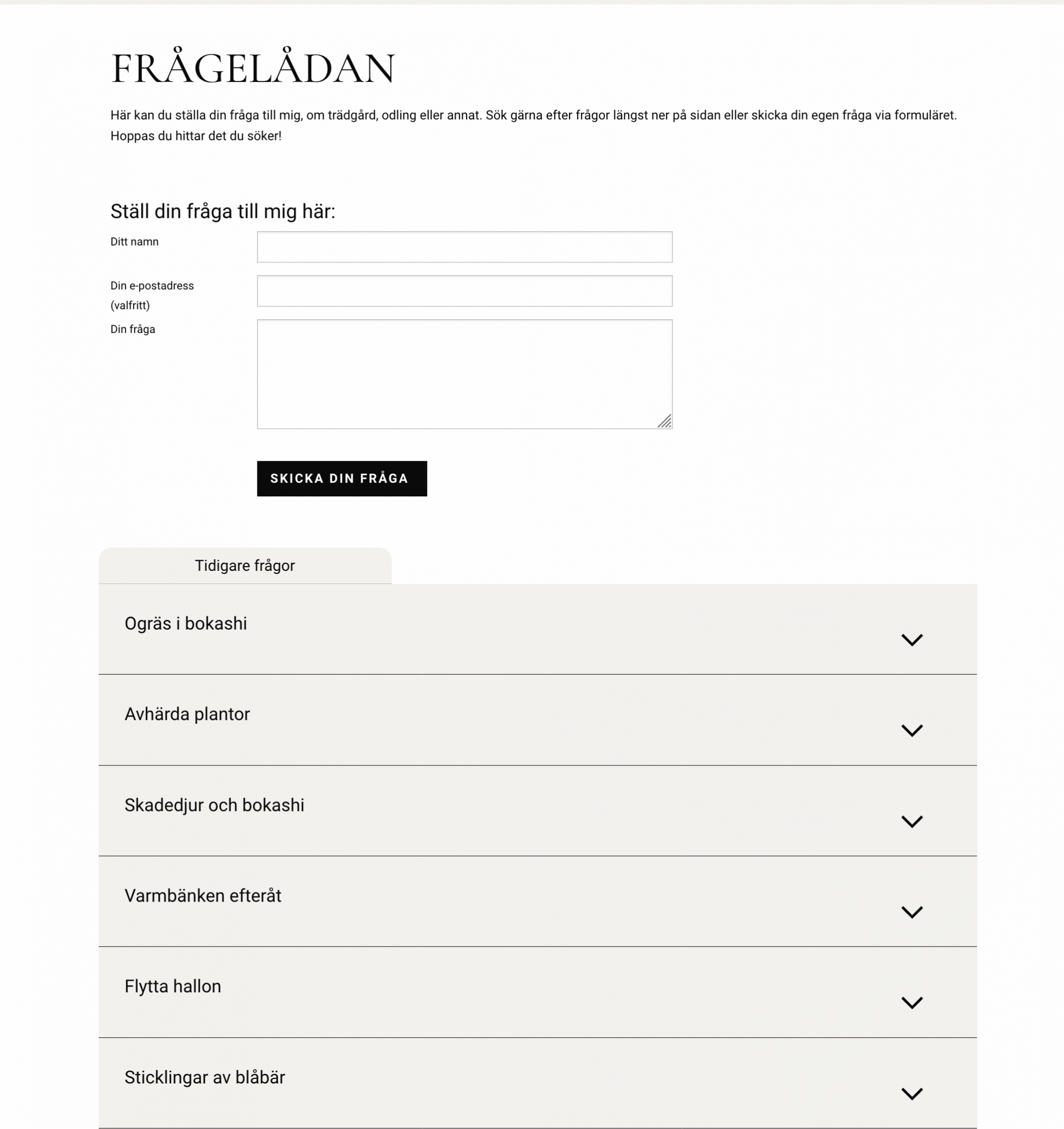Open the 'Varmbänken efteråt' question title
This screenshot has height=1129, width=1064.
pyautogui.click(x=203, y=896)
